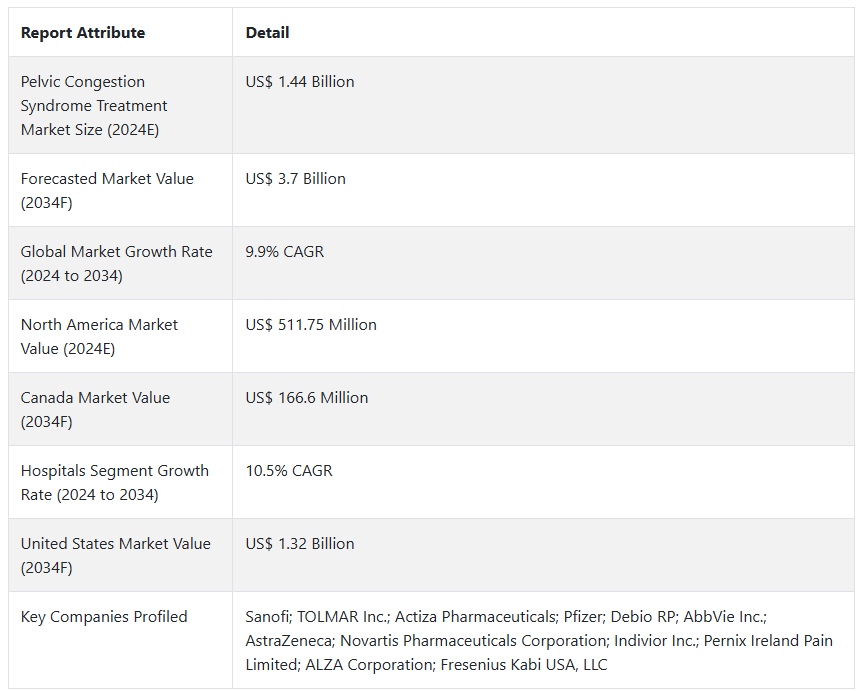Select the Hospitals Segment Growth Rate cell
The width and height of the screenshot is (863, 691).
(x=114, y=483)
